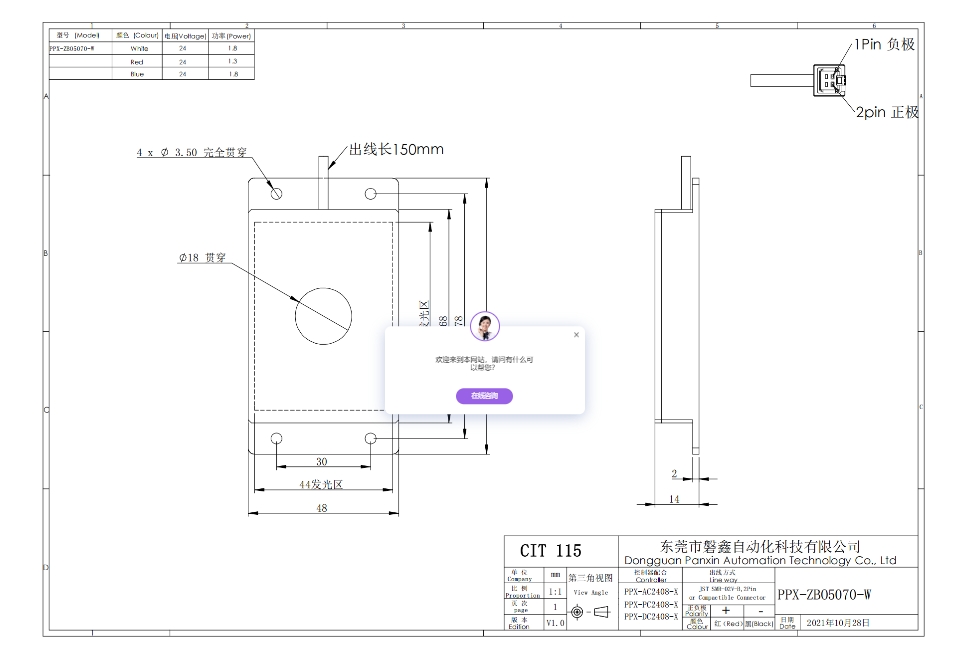The image size is (972, 669).
Task: Click the Ø18 center hole circle
Action: (x=323, y=314)
